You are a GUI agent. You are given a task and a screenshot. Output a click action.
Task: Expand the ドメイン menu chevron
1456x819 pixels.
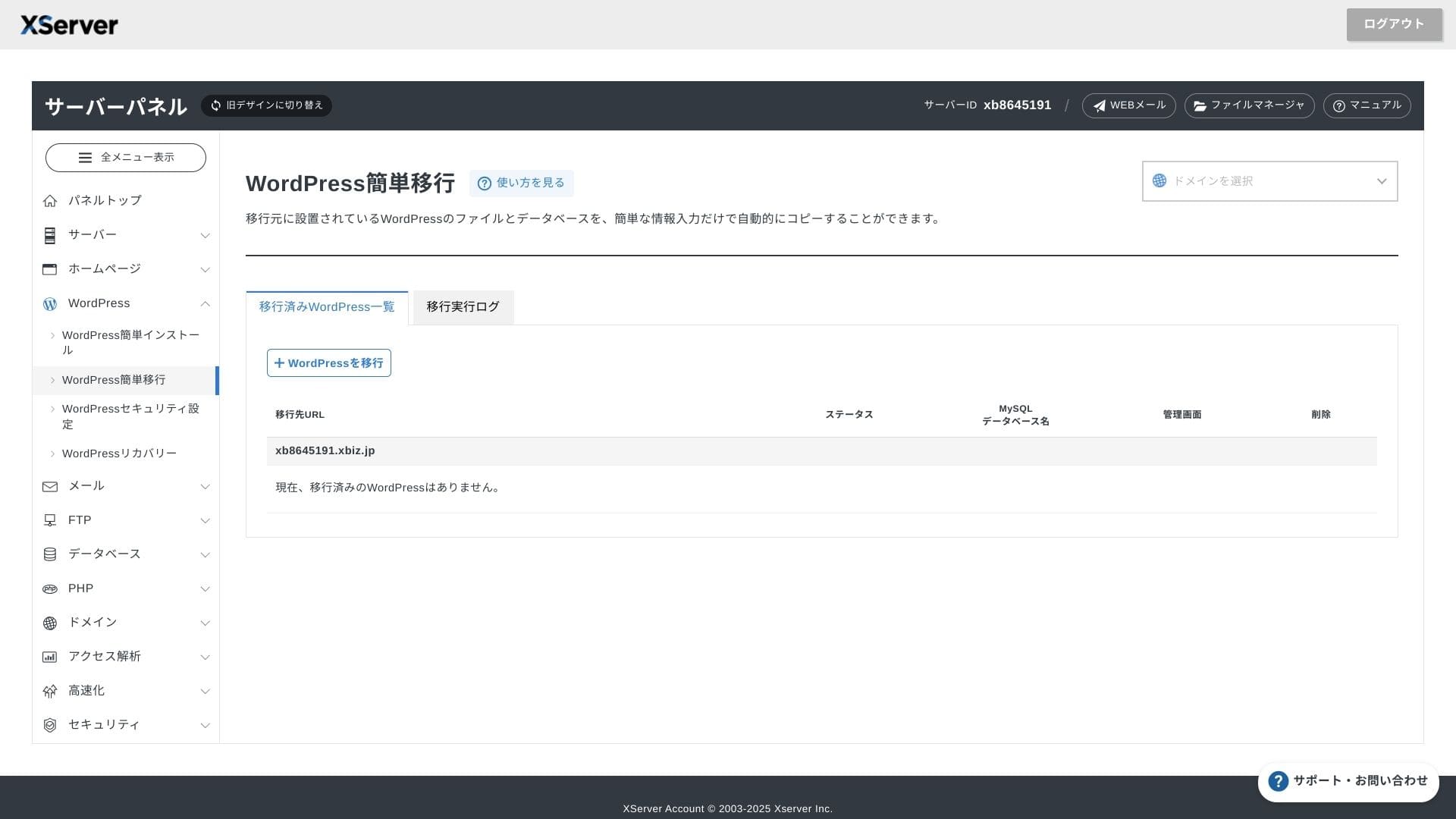pyautogui.click(x=205, y=623)
